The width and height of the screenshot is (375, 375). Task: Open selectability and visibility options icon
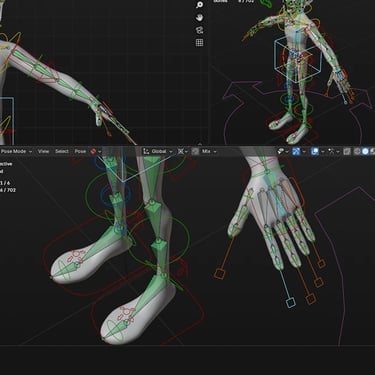click(281, 152)
